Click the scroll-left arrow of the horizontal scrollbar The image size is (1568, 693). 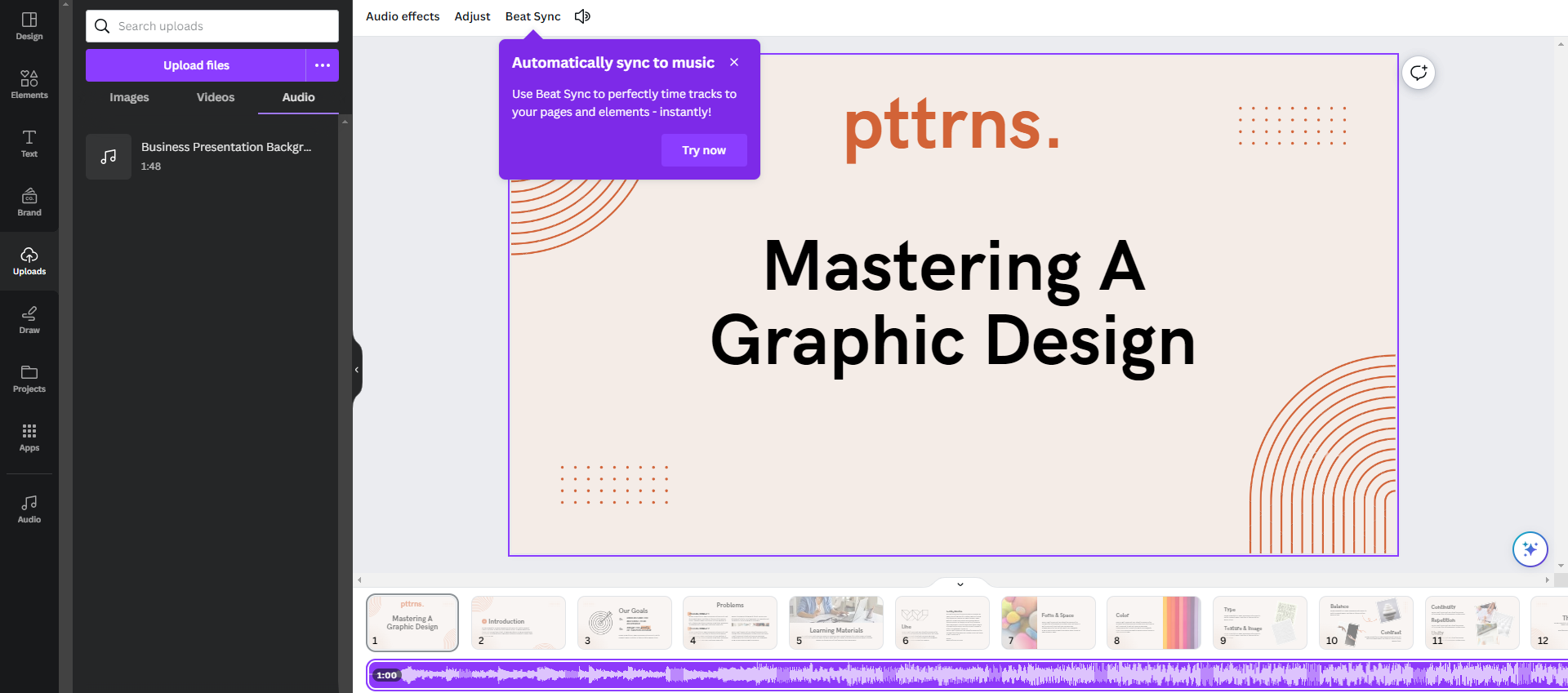pyautogui.click(x=359, y=580)
